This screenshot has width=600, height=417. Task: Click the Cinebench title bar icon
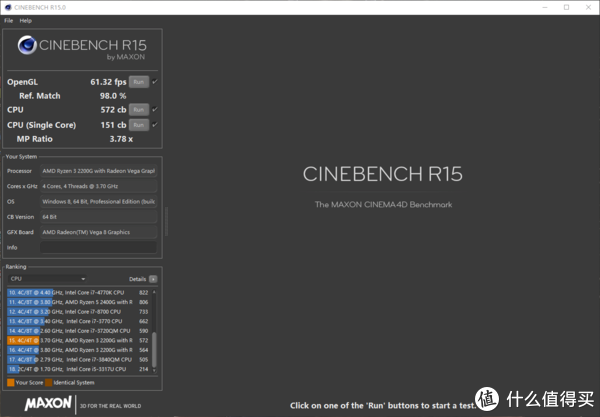(x=8, y=7)
